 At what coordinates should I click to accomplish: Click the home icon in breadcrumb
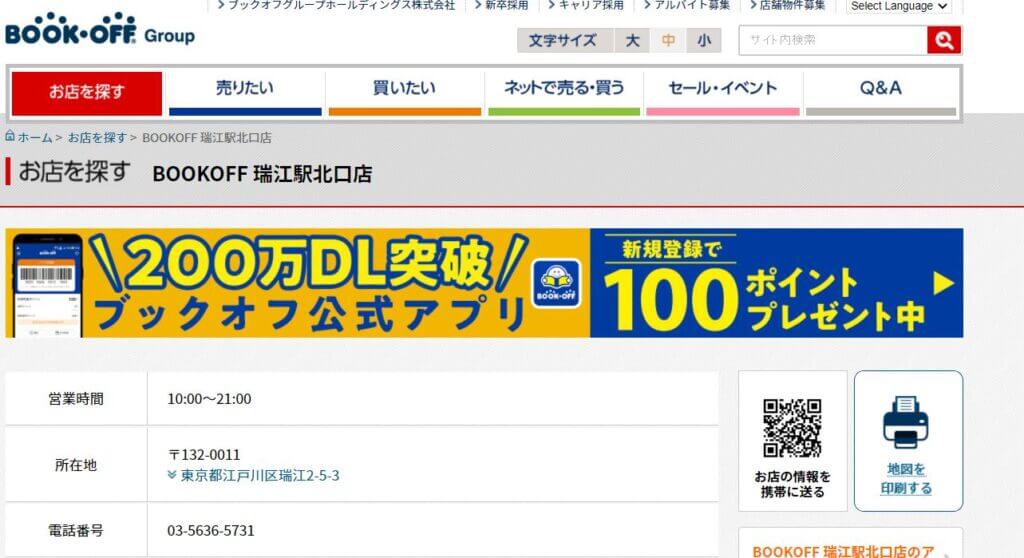click(x=10, y=136)
